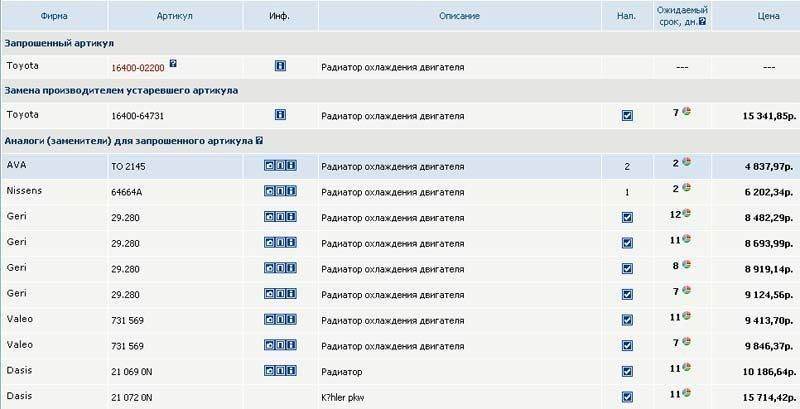Click the help icon in the expected delivery header
The width and height of the screenshot is (800, 409).
[x=702, y=22]
